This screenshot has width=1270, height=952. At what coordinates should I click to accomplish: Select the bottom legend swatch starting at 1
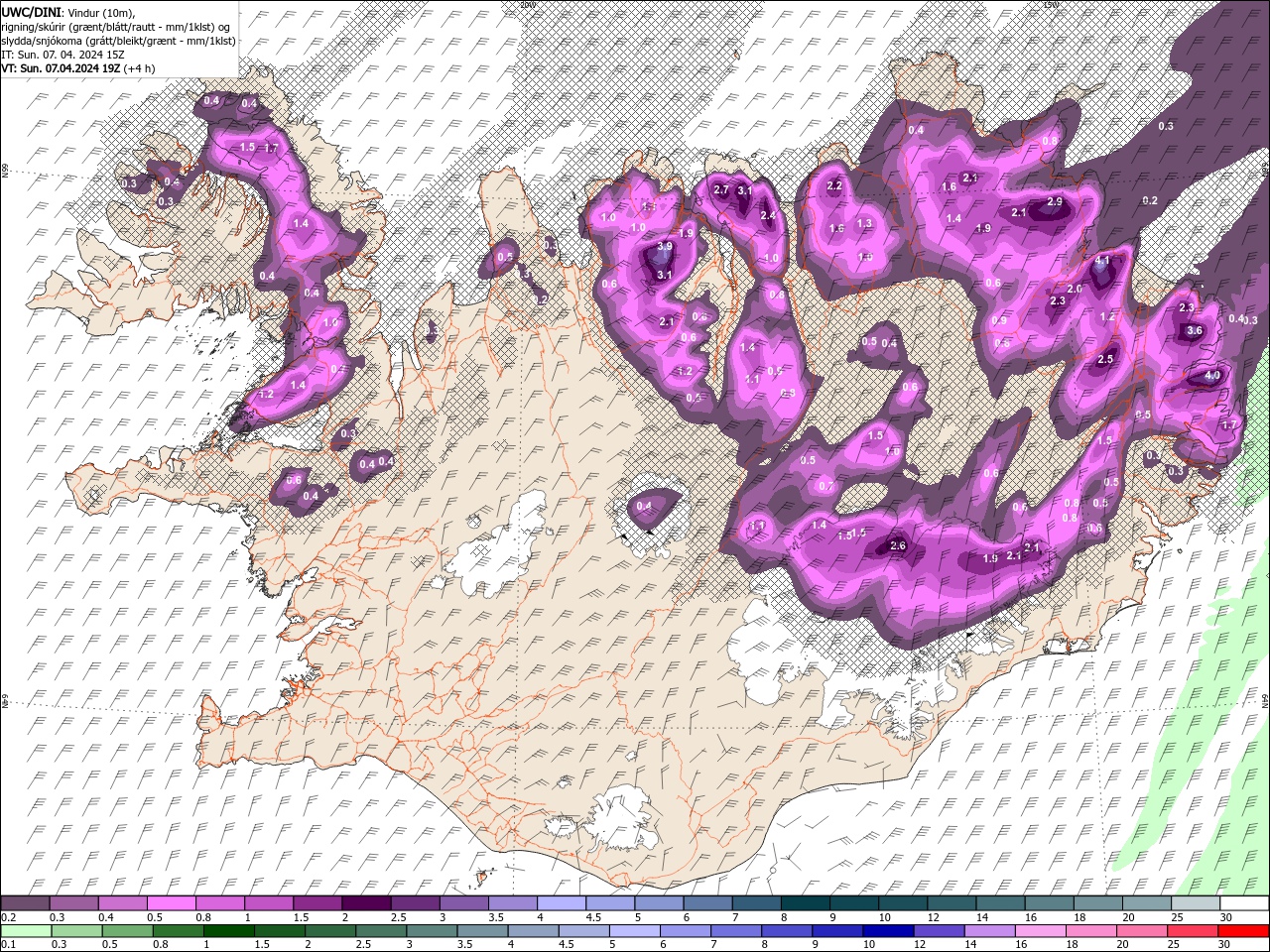[x=229, y=931]
